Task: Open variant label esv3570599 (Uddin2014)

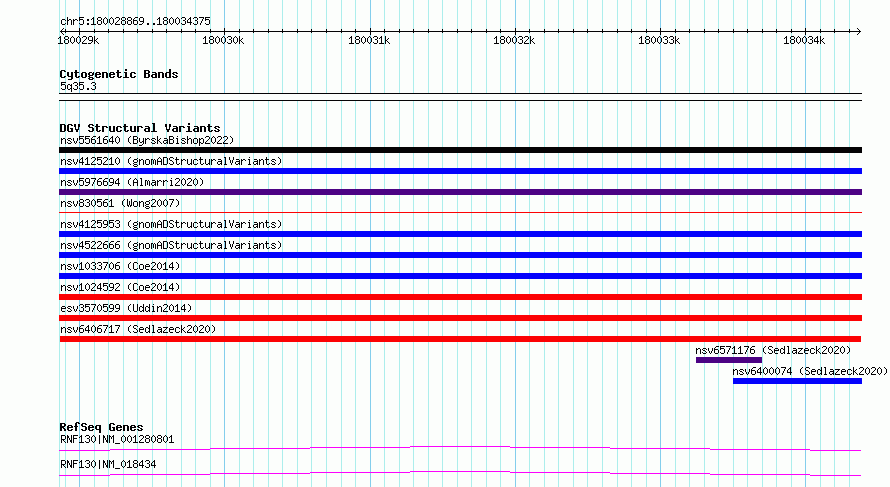Action: point(126,308)
